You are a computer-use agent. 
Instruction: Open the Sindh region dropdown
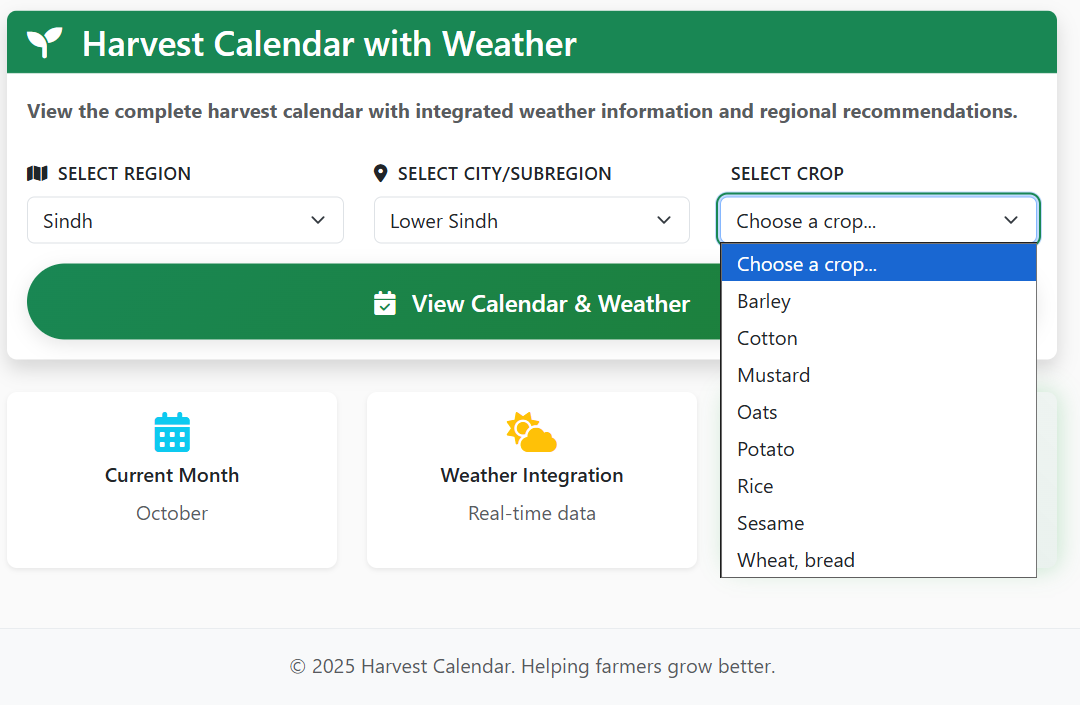(x=185, y=220)
